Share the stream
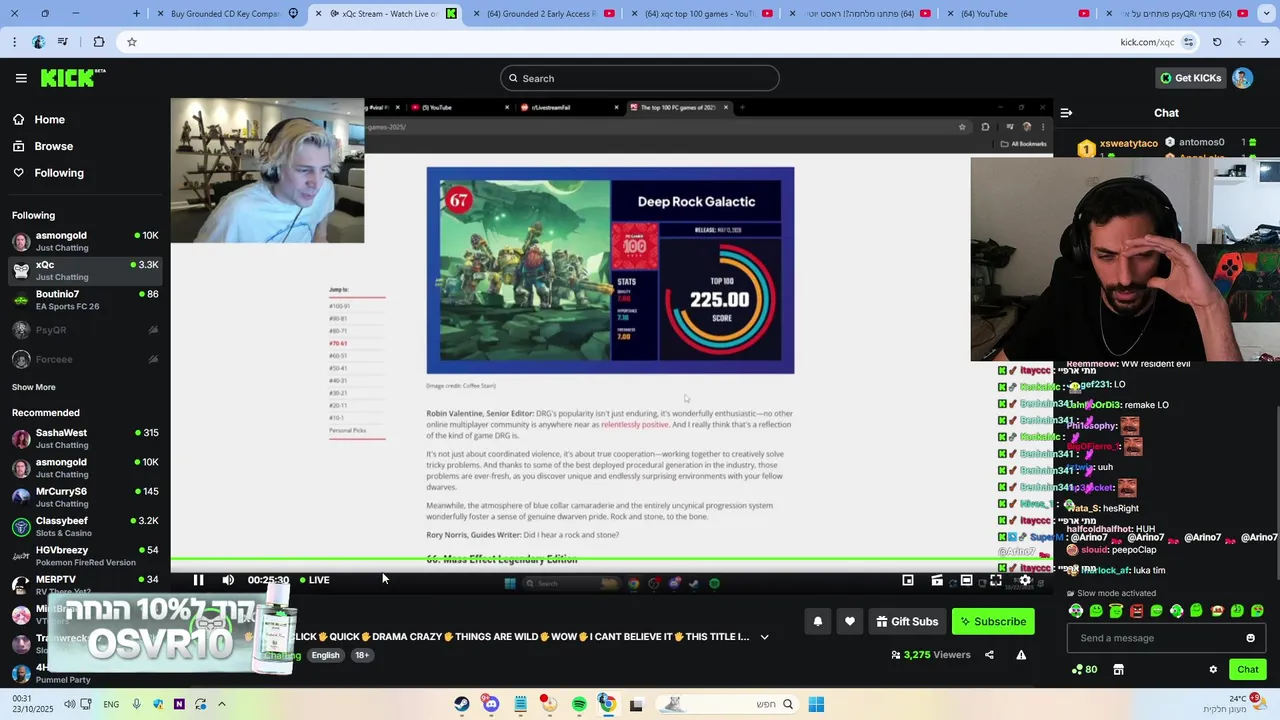The width and height of the screenshot is (1280, 720). [x=989, y=655]
